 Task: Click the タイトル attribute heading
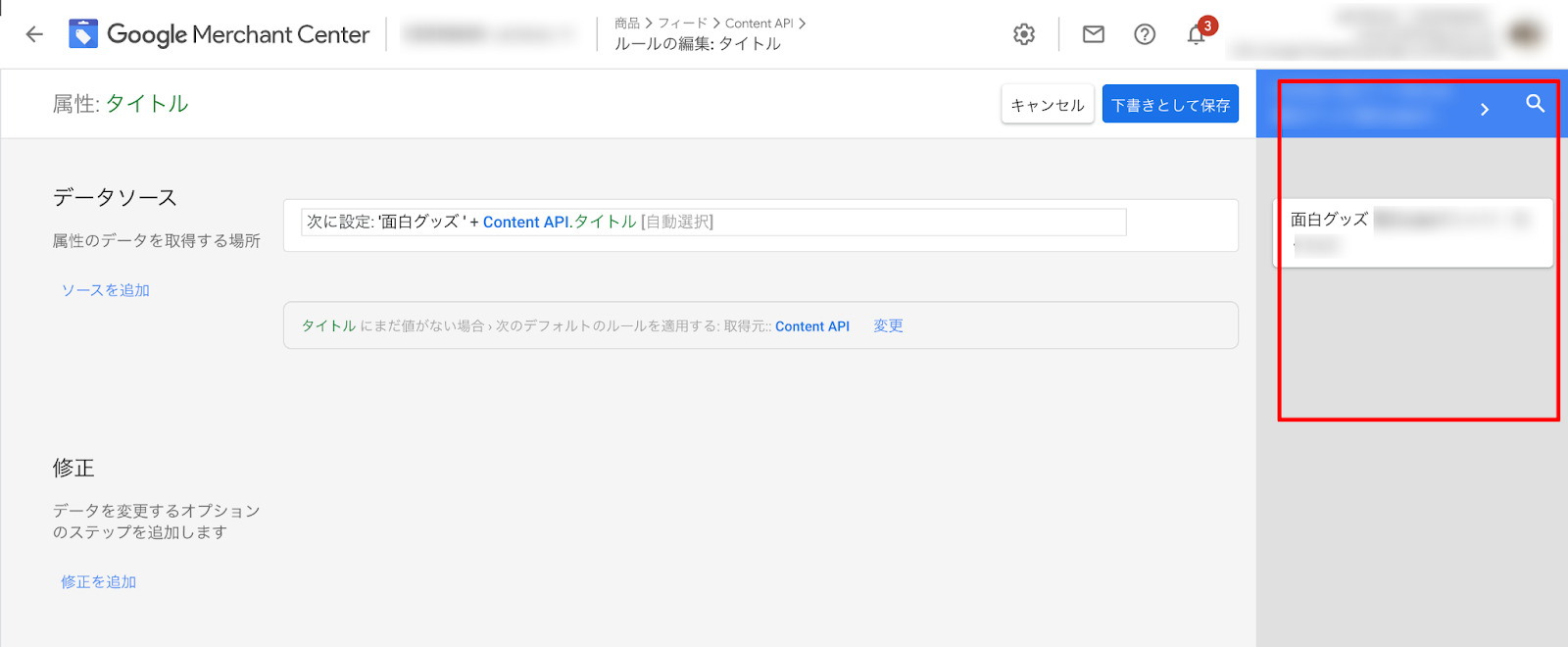(147, 104)
